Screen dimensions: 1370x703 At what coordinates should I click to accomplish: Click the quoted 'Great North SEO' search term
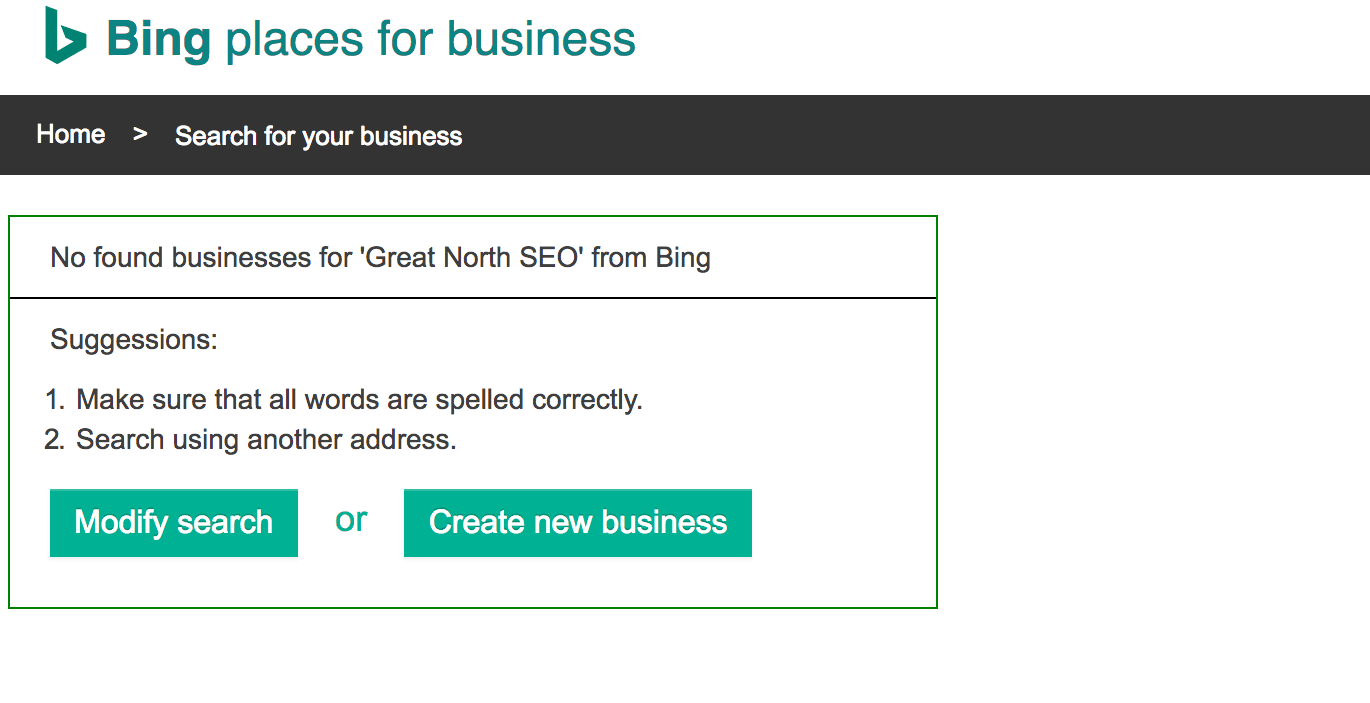pos(471,258)
